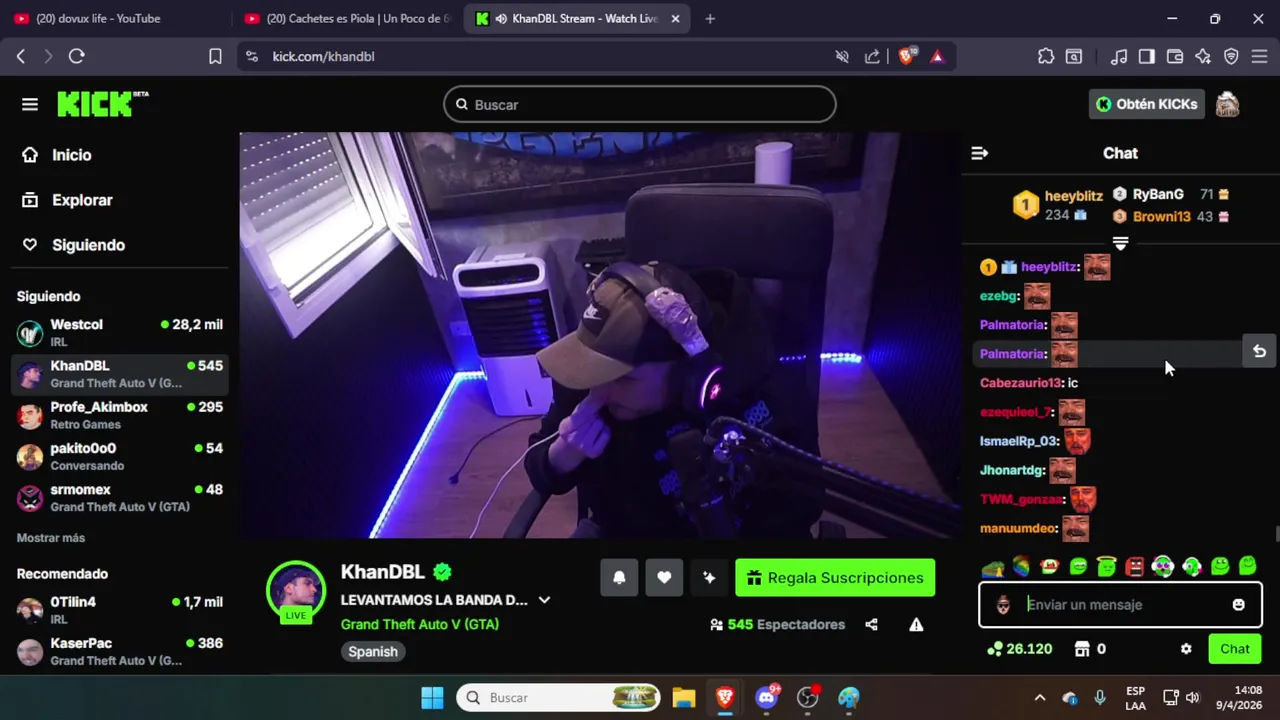Click the Obtén KICKs button
Image resolution: width=1280 pixels, height=720 pixels.
(1146, 104)
